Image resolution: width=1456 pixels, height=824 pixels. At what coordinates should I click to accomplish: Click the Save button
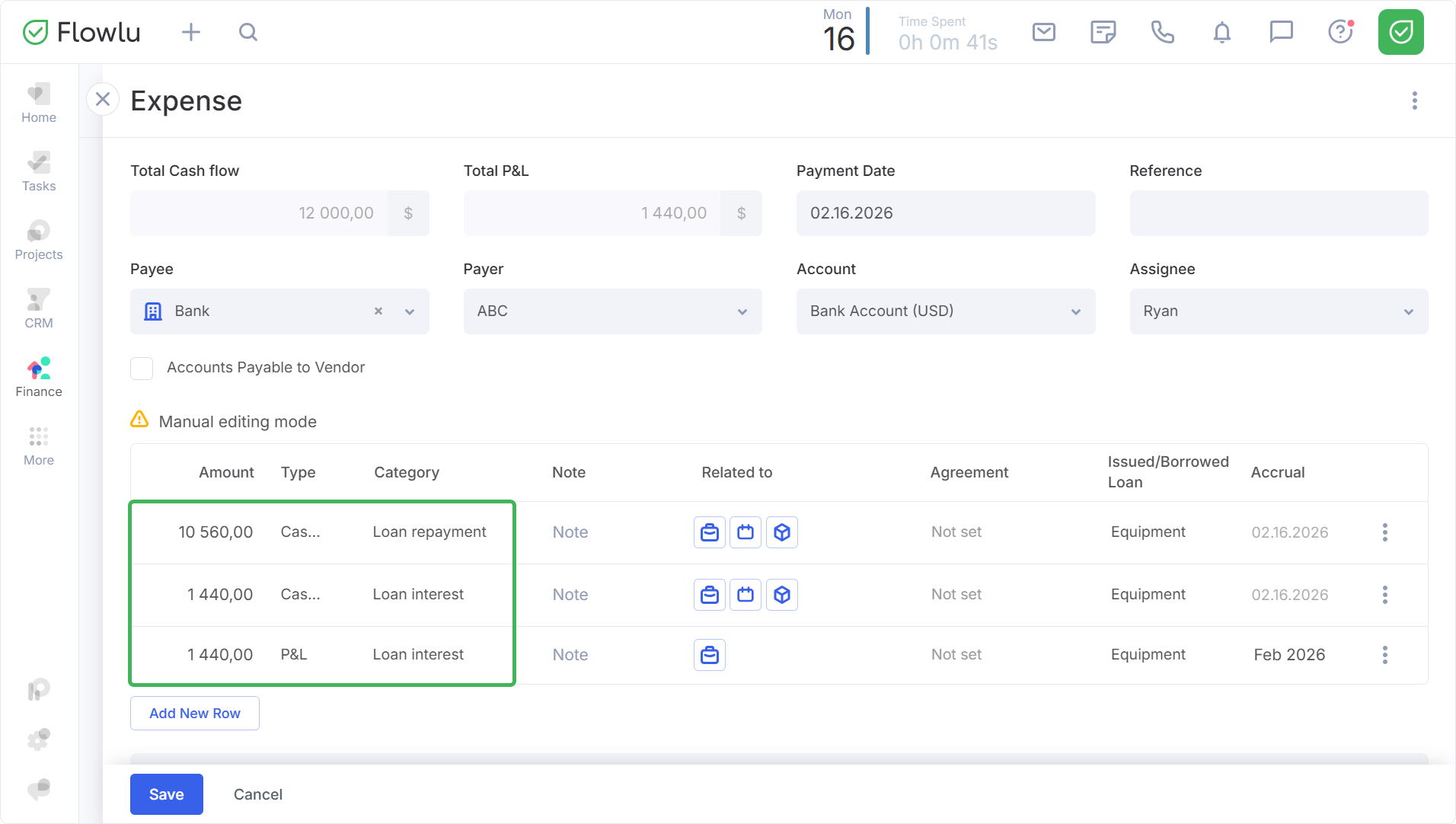point(166,794)
